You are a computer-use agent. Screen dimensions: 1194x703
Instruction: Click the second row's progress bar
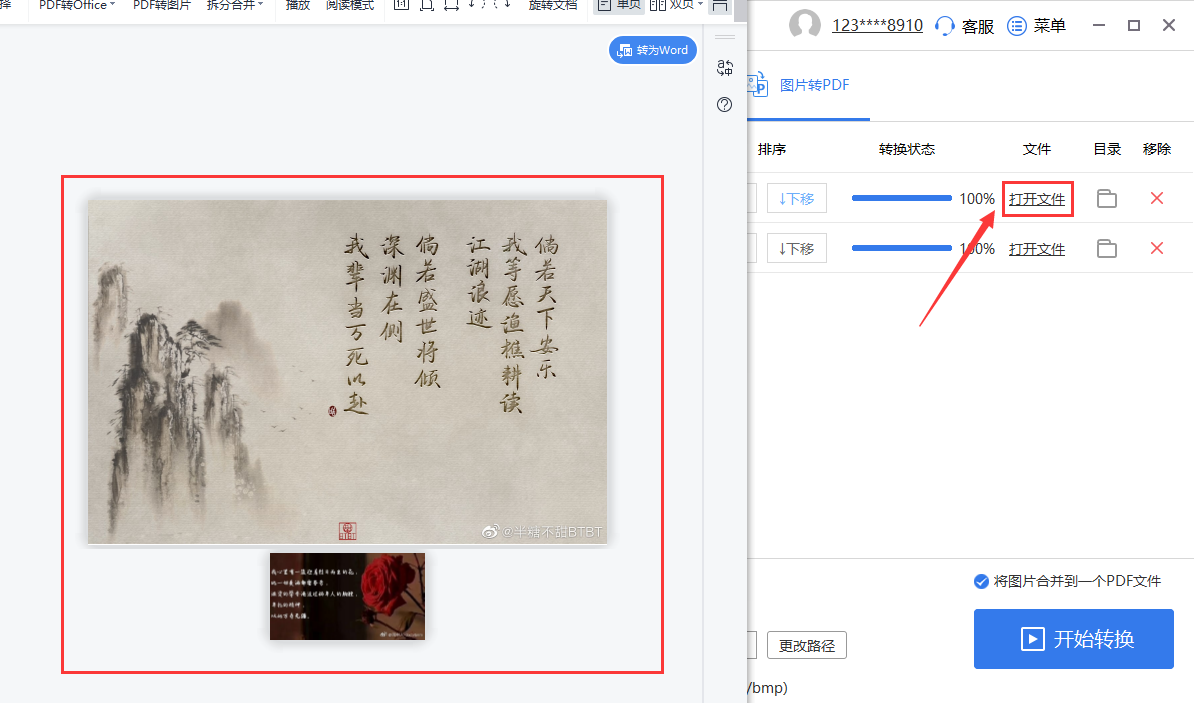(902, 248)
